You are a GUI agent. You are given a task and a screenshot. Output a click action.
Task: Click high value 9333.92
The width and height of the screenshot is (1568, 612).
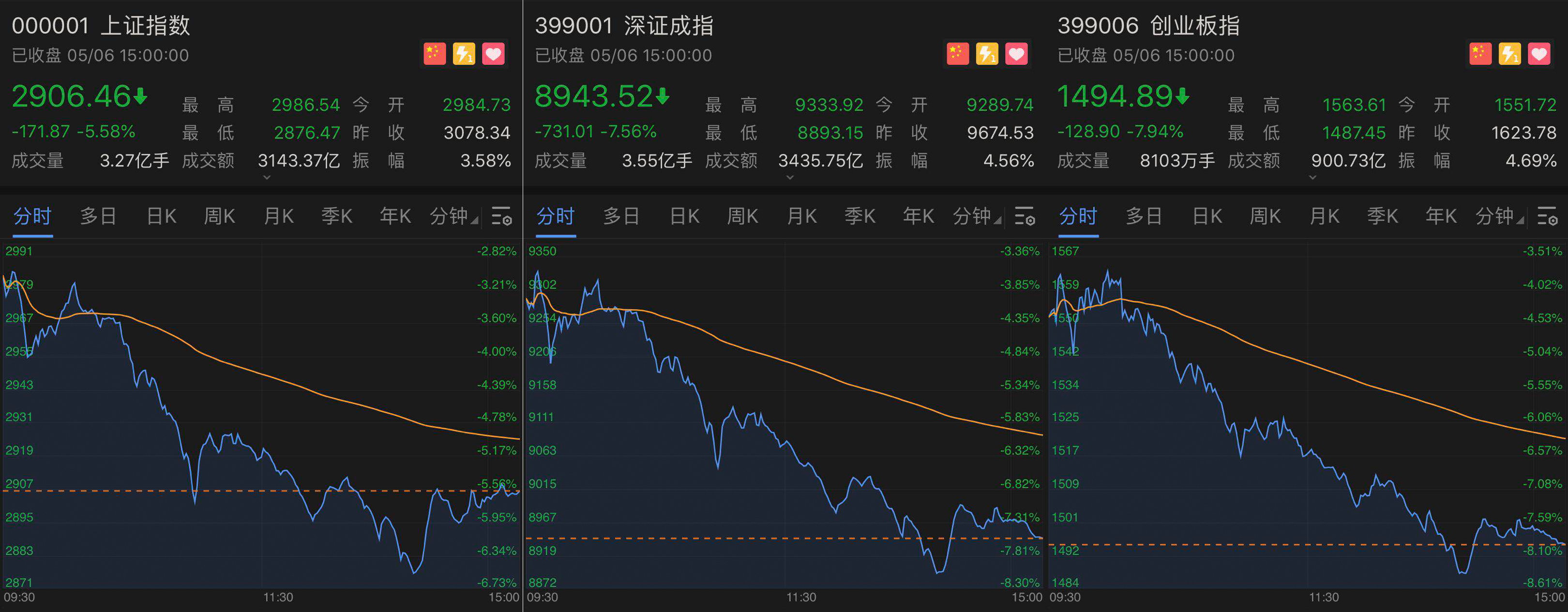pyautogui.click(x=829, y=104)
